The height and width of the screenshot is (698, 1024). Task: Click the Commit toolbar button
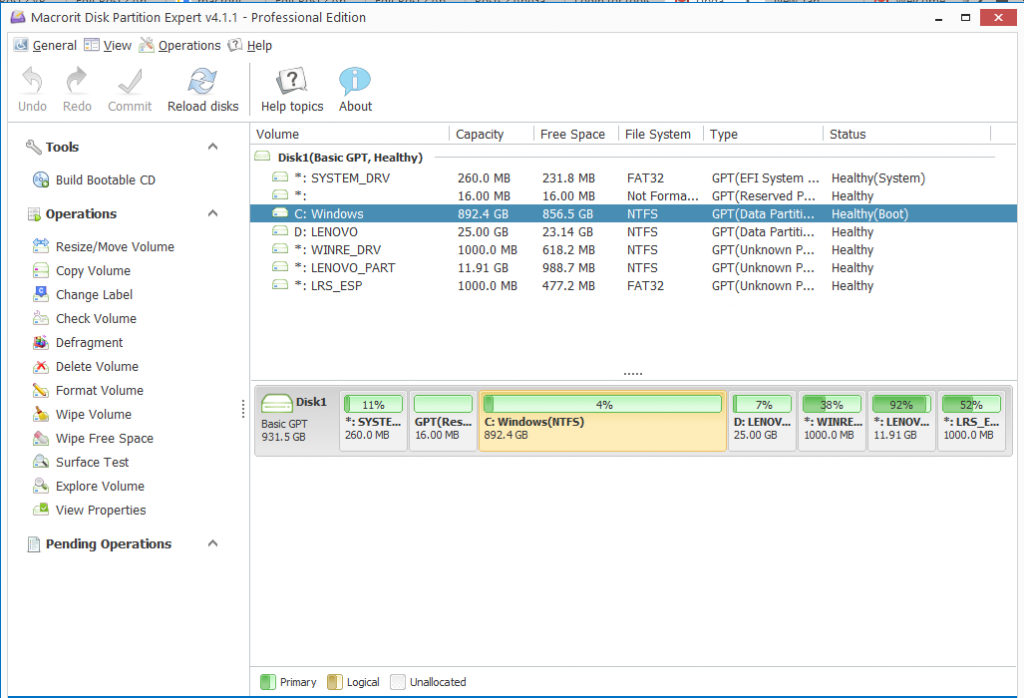tap(129, 90)
